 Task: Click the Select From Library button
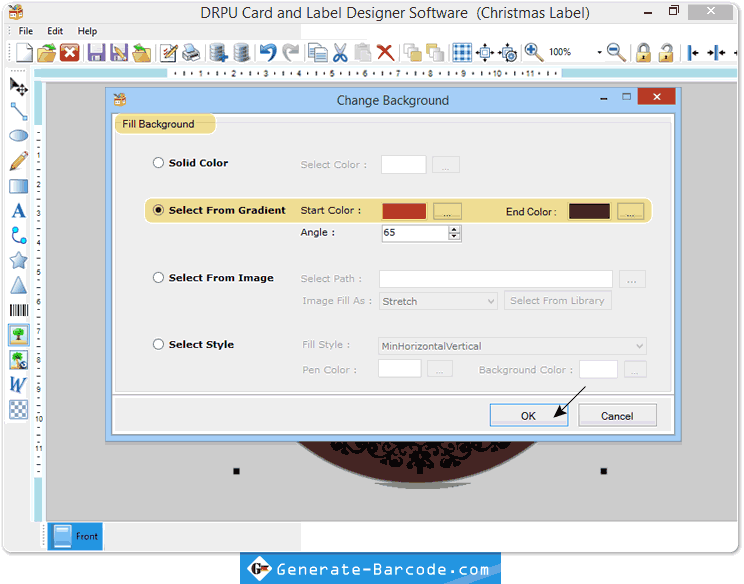click(x=557, y=301)
